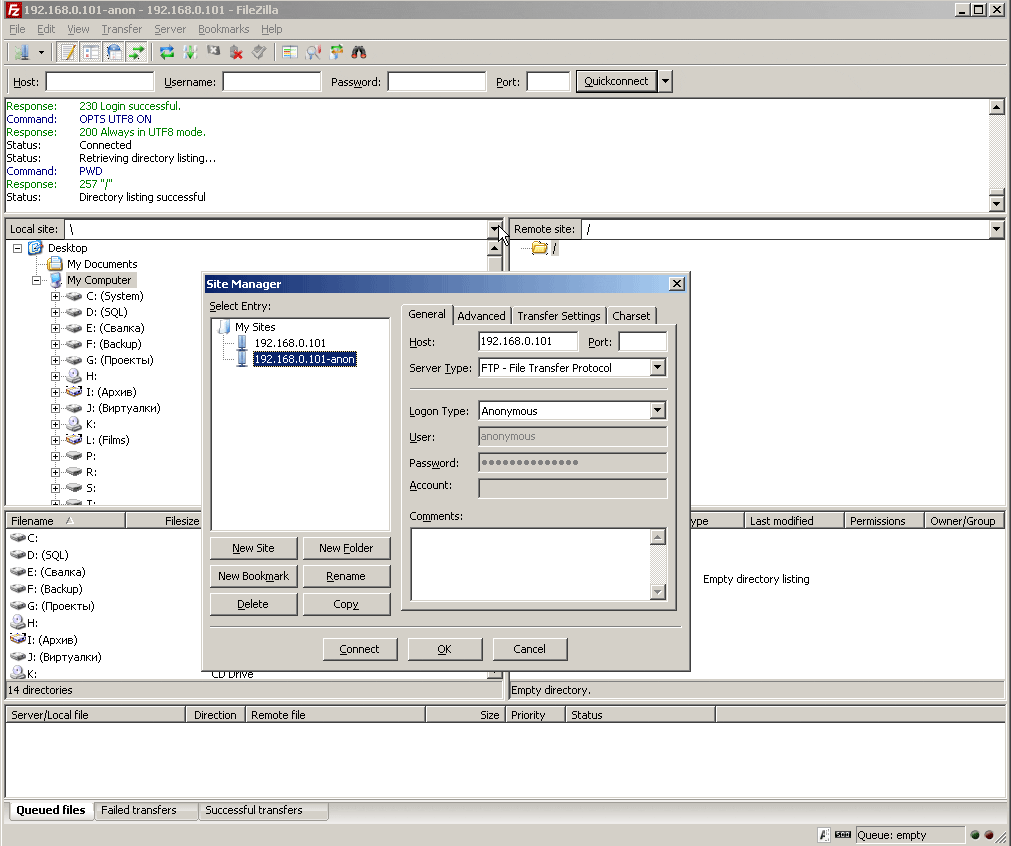The height and width of the screenshot is (846, 1011).
Task: Click the remote root folder icon
Action: point(540,248)
